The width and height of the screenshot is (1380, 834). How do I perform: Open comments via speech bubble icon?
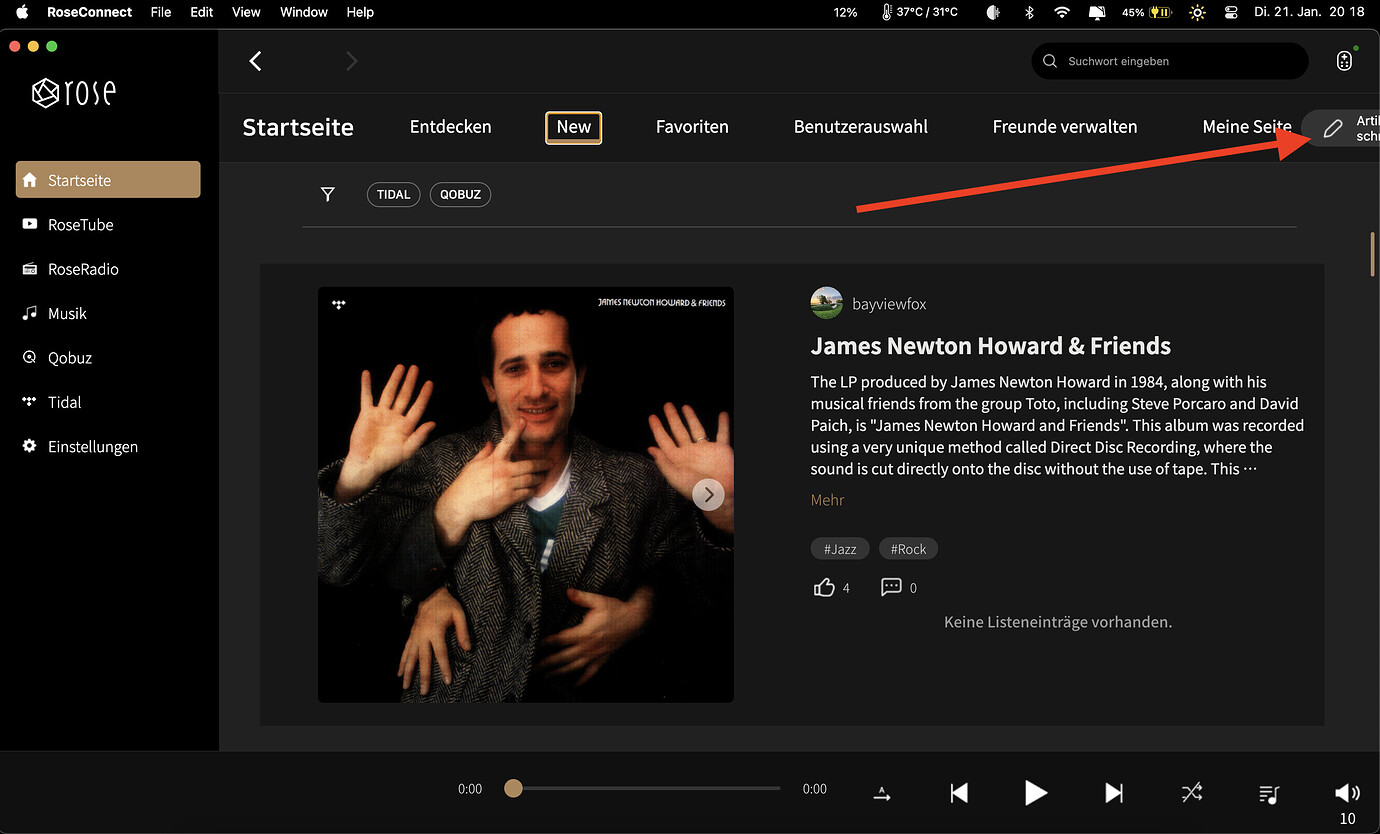coord(891,587)
